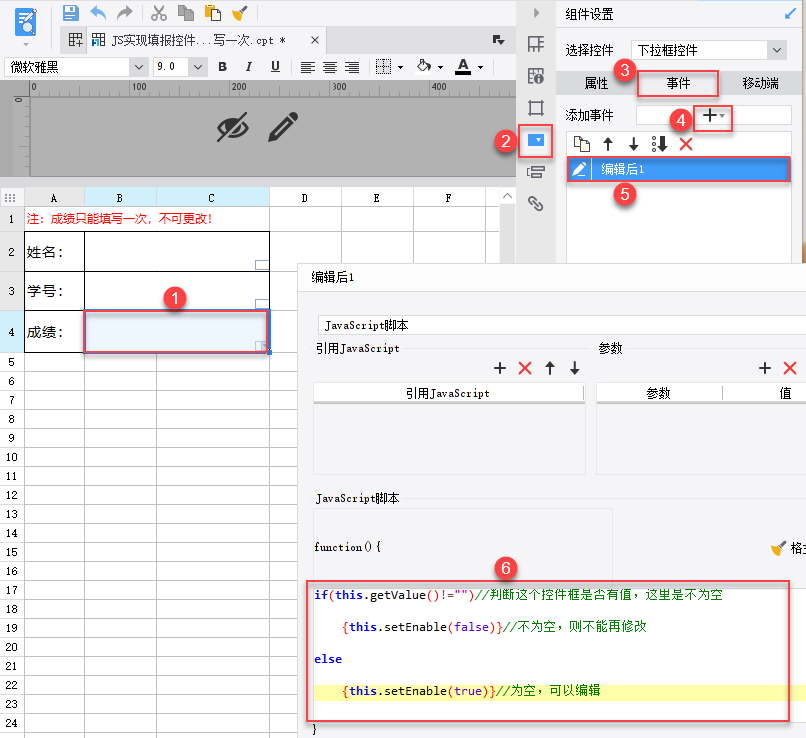Click the format code brush button
This screenshot has width=806, height=738.
(788, 548)
